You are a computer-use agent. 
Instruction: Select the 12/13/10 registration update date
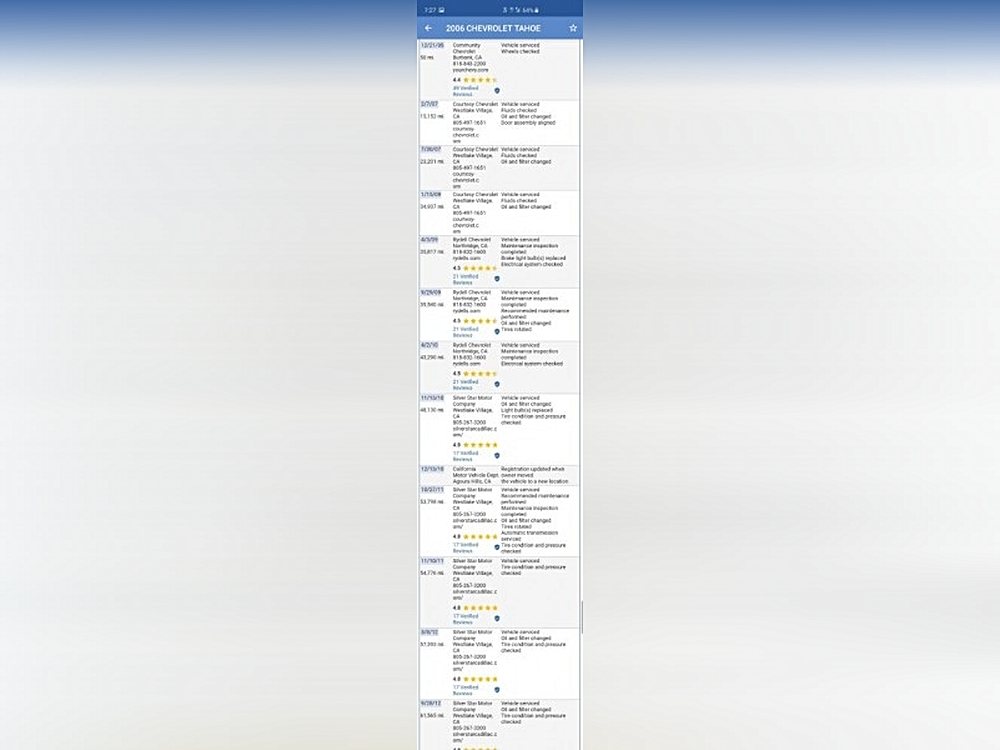click(431, 468)
